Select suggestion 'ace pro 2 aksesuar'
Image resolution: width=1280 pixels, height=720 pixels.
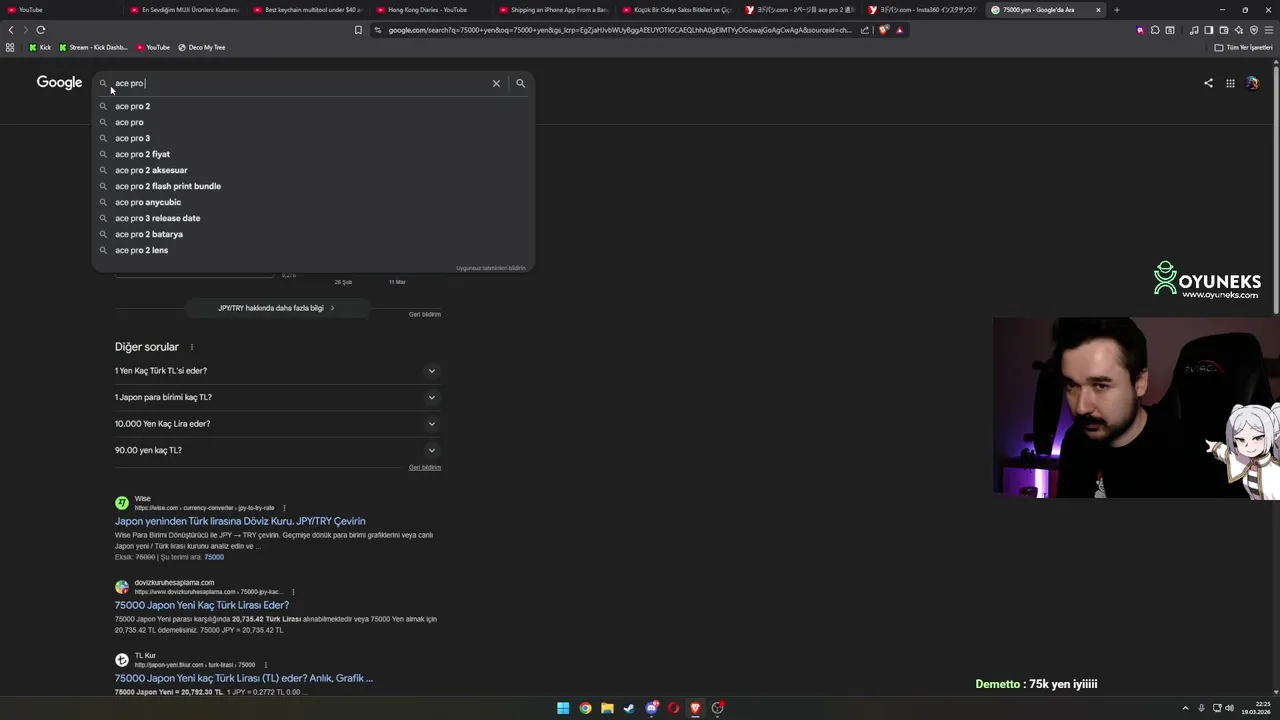click(313, 170)
